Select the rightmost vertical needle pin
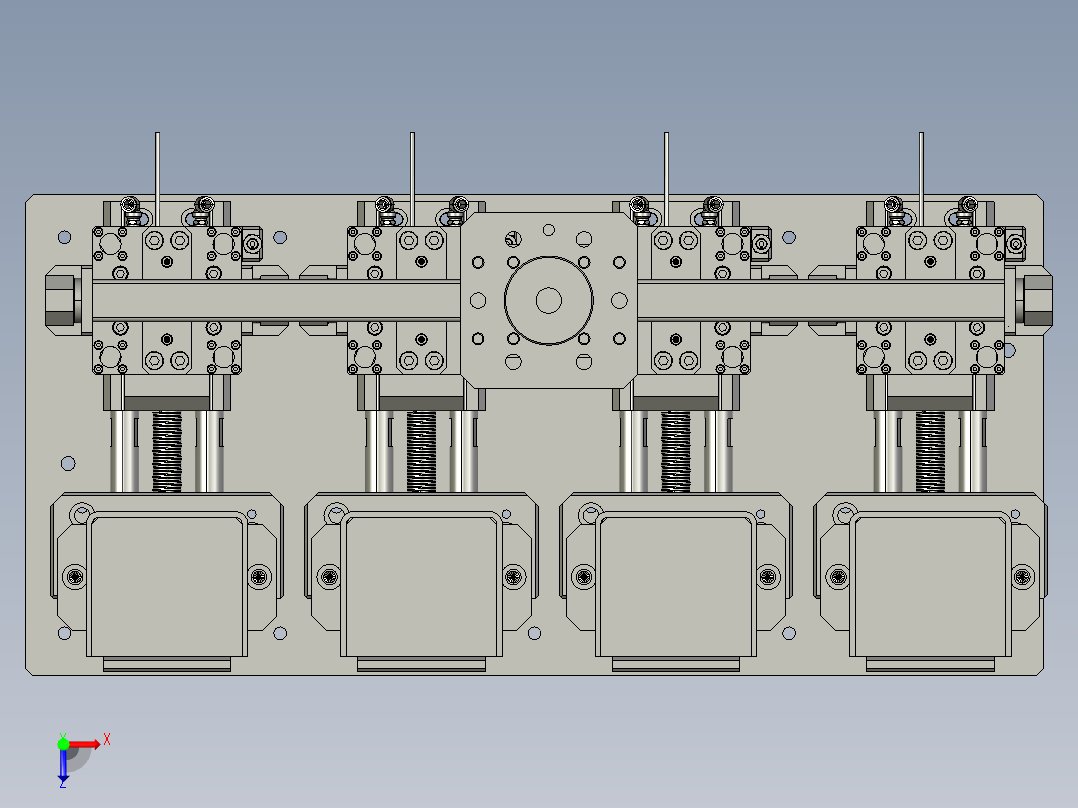The image size is (1078, 808). click(921, 179)
